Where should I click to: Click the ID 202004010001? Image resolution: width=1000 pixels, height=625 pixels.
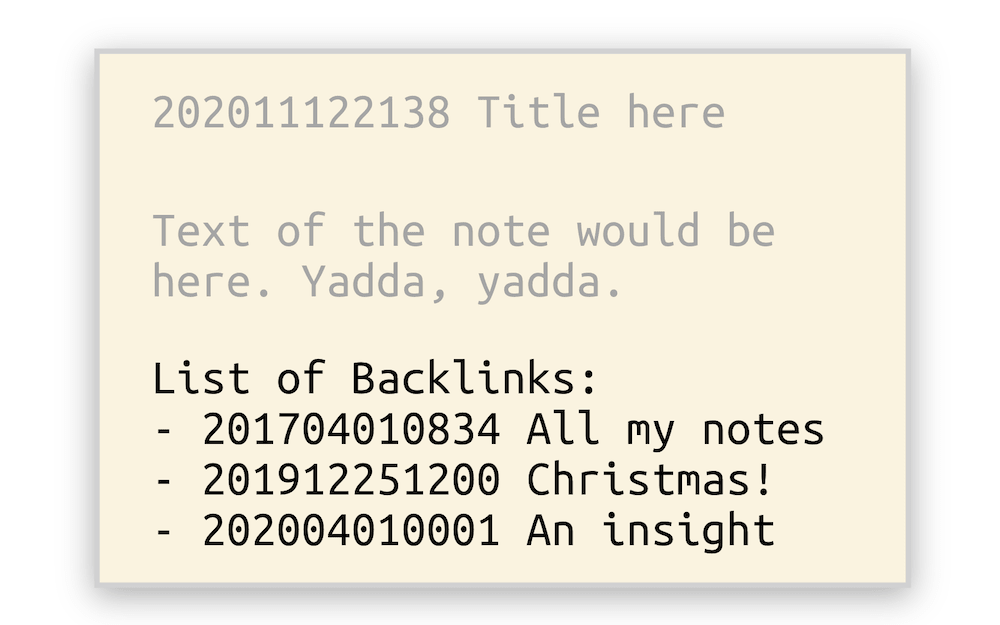pos(351,530)
